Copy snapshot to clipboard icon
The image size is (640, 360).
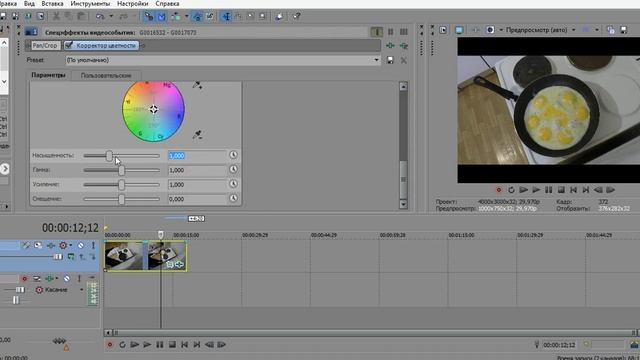[x=610, y=30]
